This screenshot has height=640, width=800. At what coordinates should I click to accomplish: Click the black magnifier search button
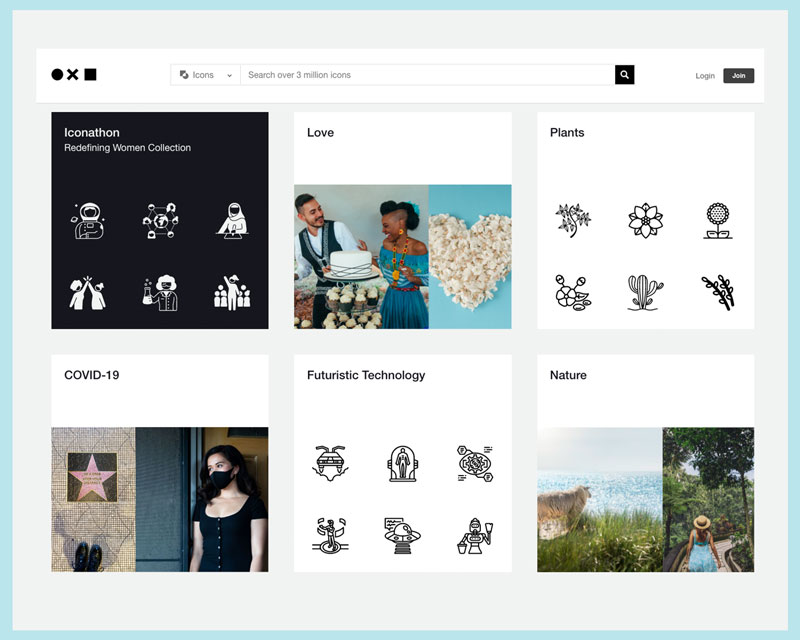tap(624, 75)
